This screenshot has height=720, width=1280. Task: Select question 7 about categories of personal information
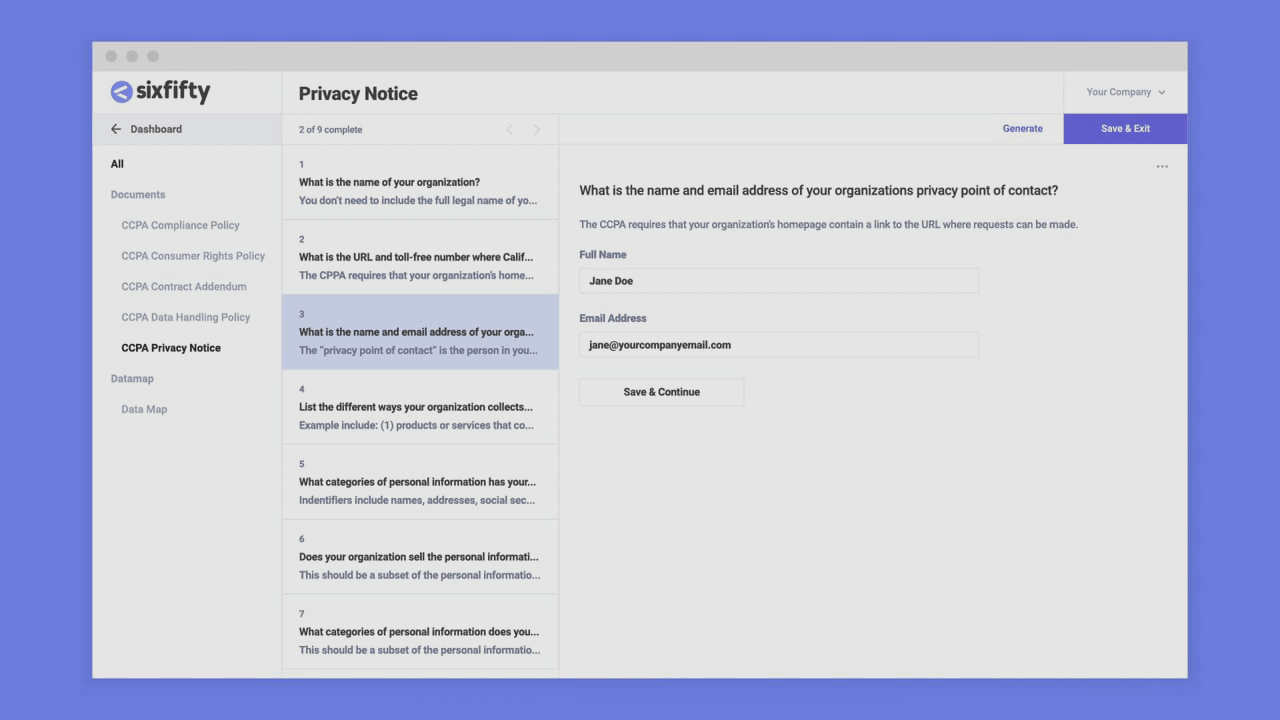(x=420, y=632)
